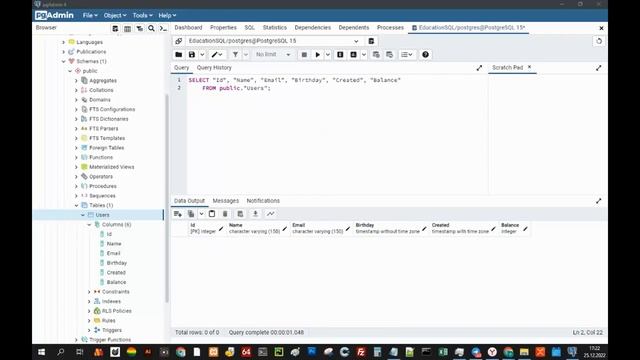Open Query Tool icon in Browser panel
This screenshot has width=640, height=360.
pos(116,28)
